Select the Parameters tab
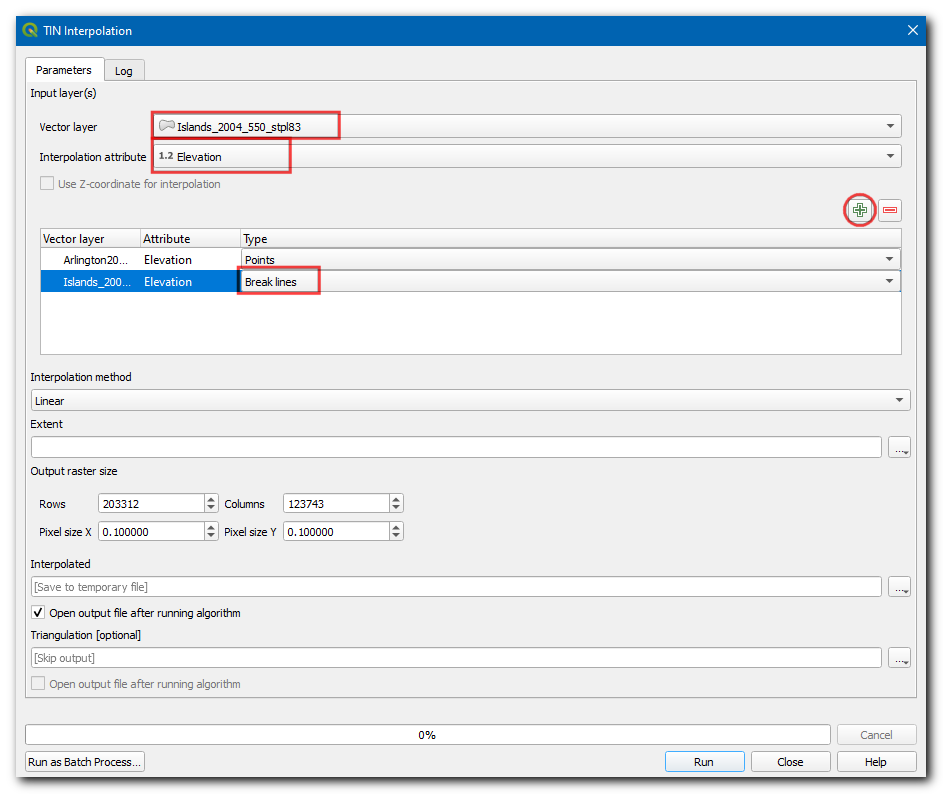This screenshot has width=943, height=794. pyautogui.click(x=64, y=70)
